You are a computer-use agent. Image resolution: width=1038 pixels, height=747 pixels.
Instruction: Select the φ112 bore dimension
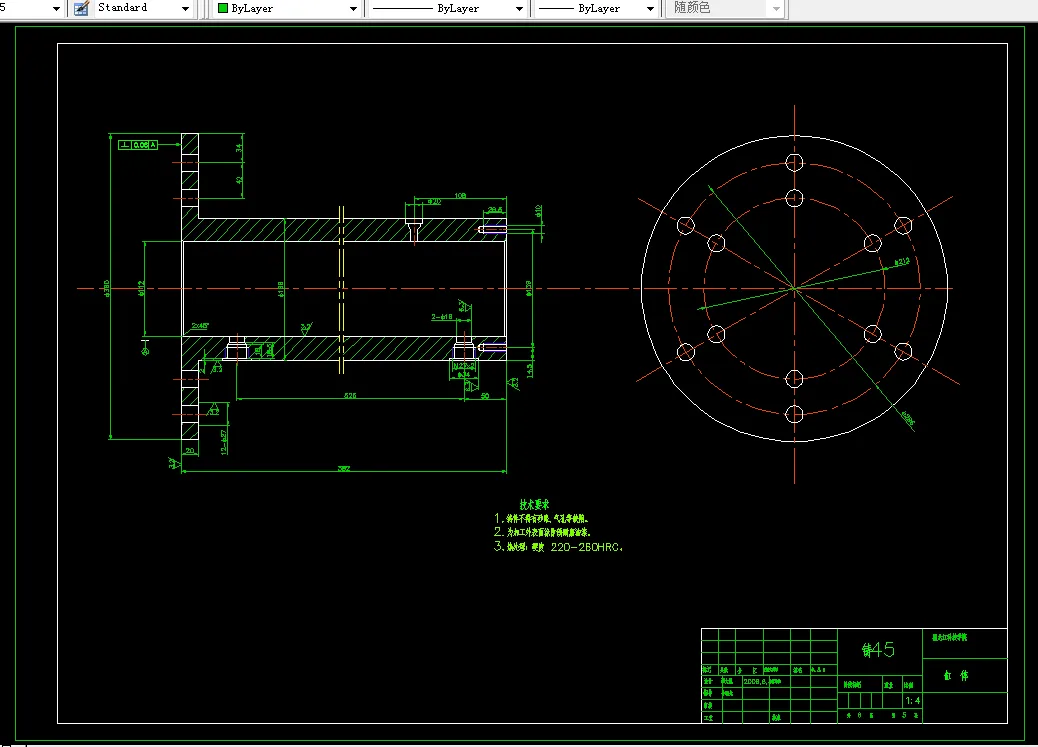point(141,288)
